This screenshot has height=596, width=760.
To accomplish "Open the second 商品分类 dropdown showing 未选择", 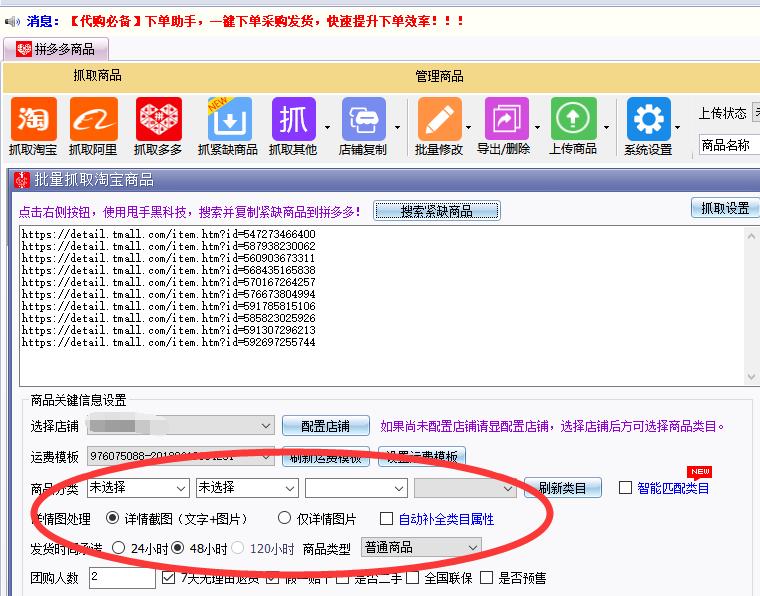I will pos(247,488).
